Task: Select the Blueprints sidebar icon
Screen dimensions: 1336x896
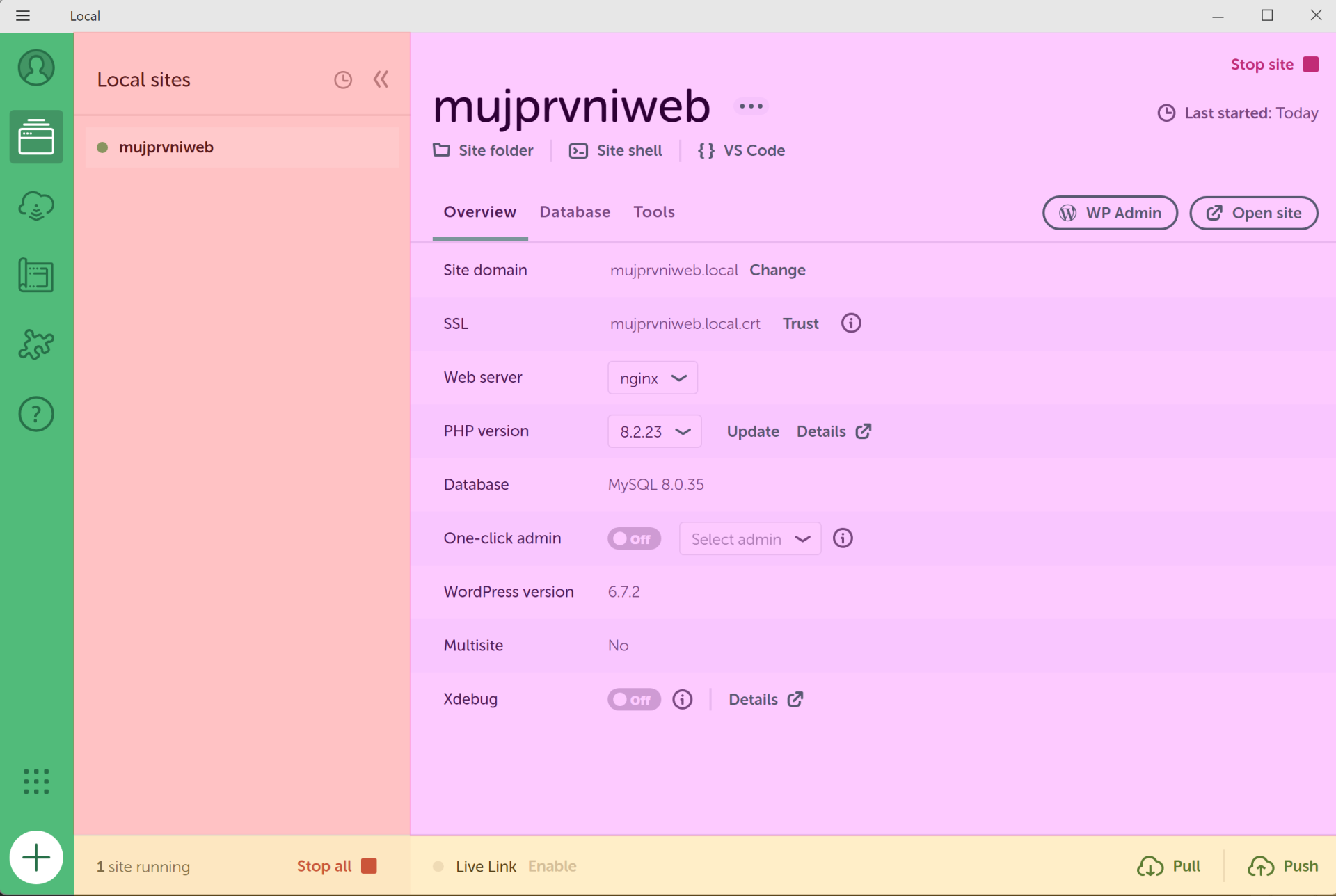Action: click(x=36, y=275)
